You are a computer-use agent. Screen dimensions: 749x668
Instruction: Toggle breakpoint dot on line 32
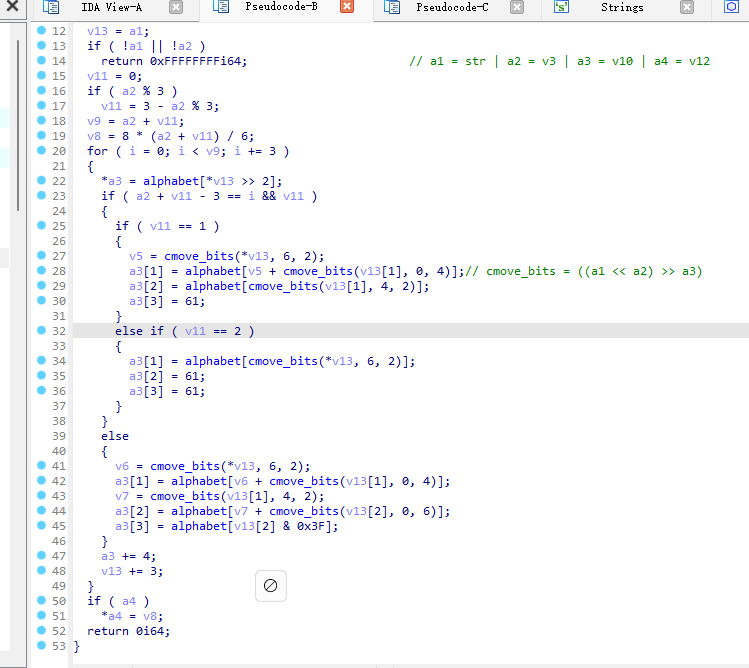point(41,331)
